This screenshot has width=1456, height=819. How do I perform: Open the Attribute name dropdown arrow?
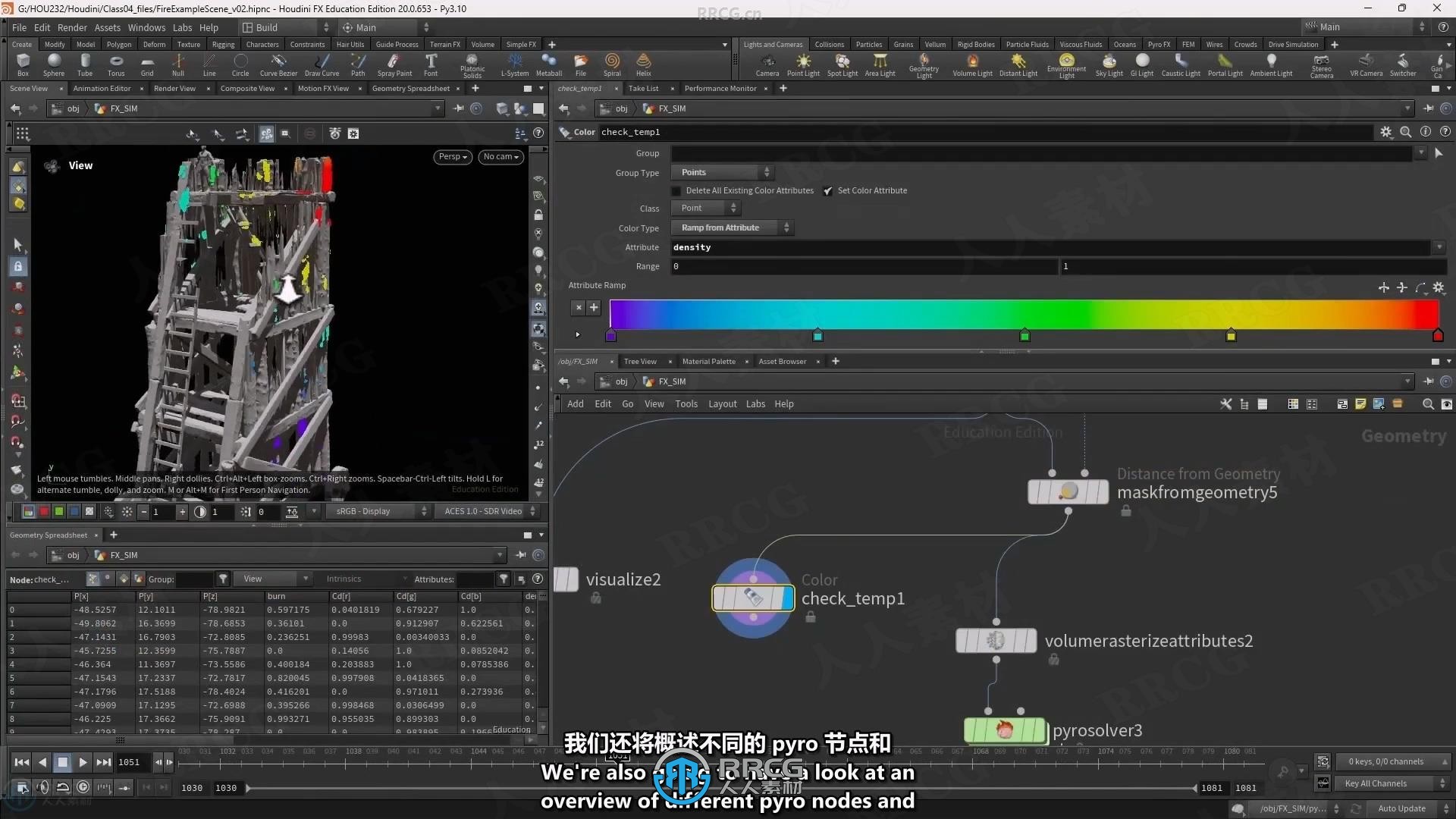pos(1439,247)
